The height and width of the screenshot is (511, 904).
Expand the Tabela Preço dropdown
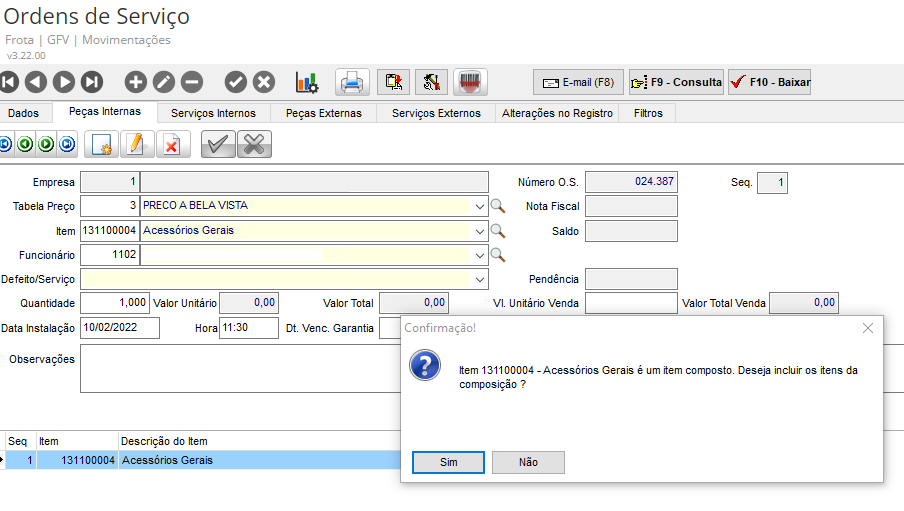point(479,206)
